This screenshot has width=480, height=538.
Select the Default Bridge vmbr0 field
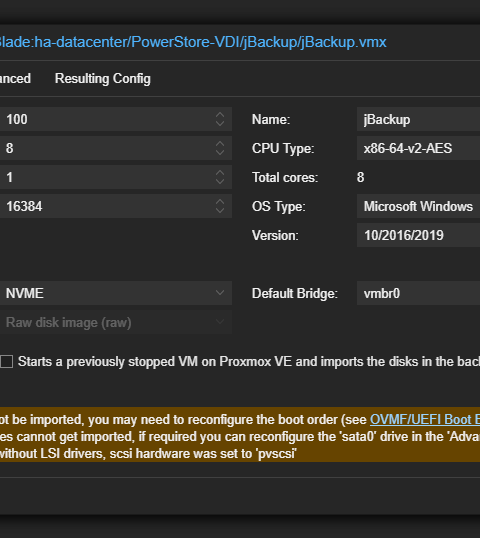coord(418,293)
